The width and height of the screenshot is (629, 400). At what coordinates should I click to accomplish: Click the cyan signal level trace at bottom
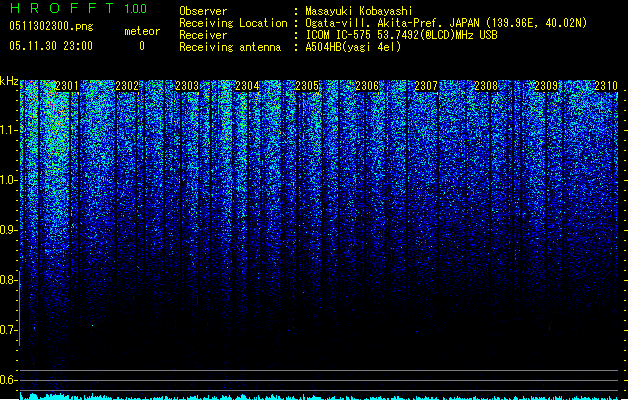(x=319, y=397)
